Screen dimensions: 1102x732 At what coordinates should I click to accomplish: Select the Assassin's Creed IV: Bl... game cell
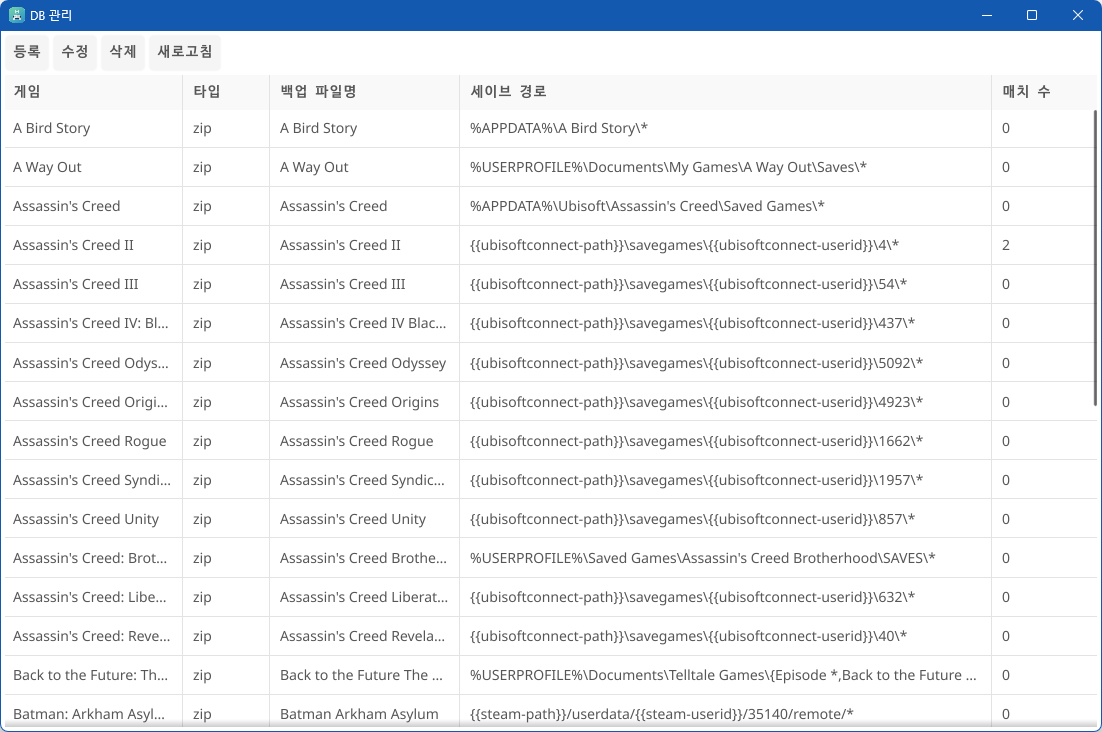coord(91,323)
